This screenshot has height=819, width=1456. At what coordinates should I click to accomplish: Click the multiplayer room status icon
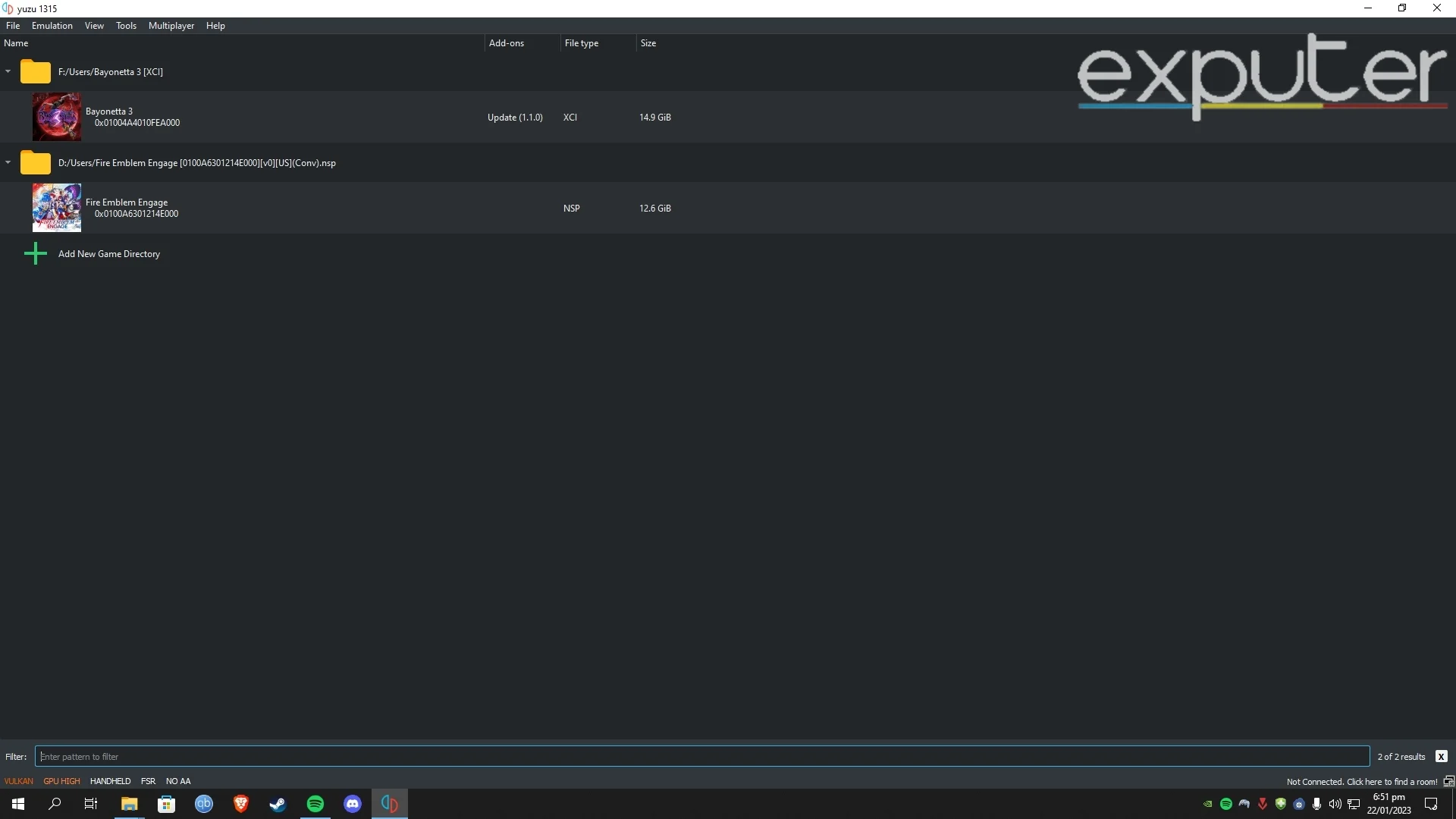pos(1448,781)
